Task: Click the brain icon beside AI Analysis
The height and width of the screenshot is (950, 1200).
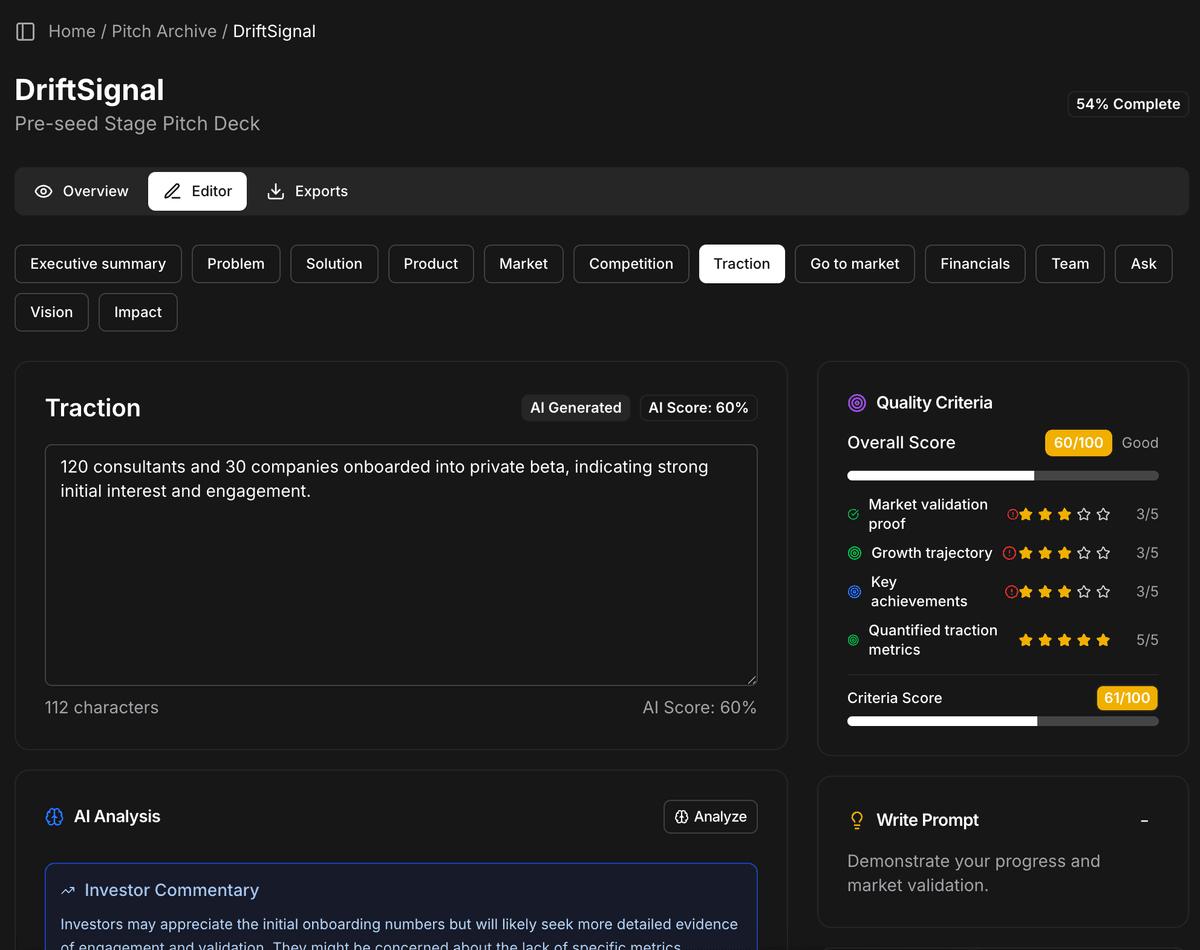Action: click(x=55, y=817)
